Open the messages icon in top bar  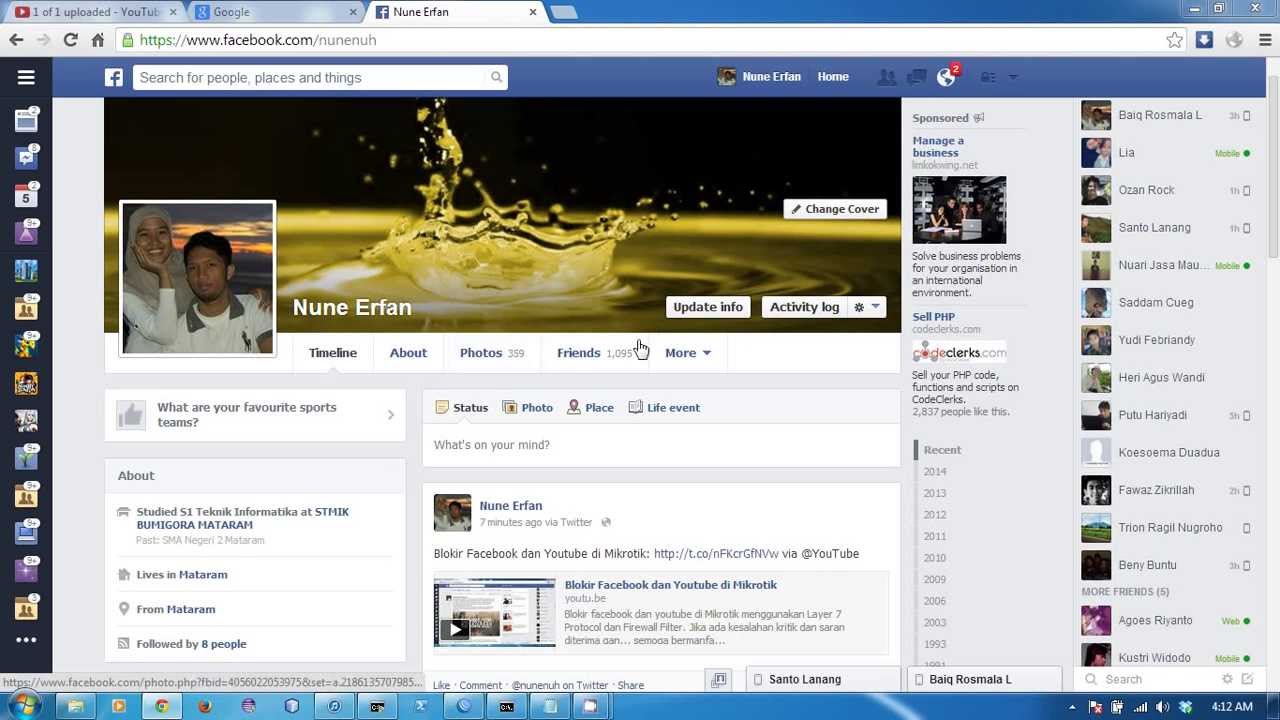coord(916,77)
